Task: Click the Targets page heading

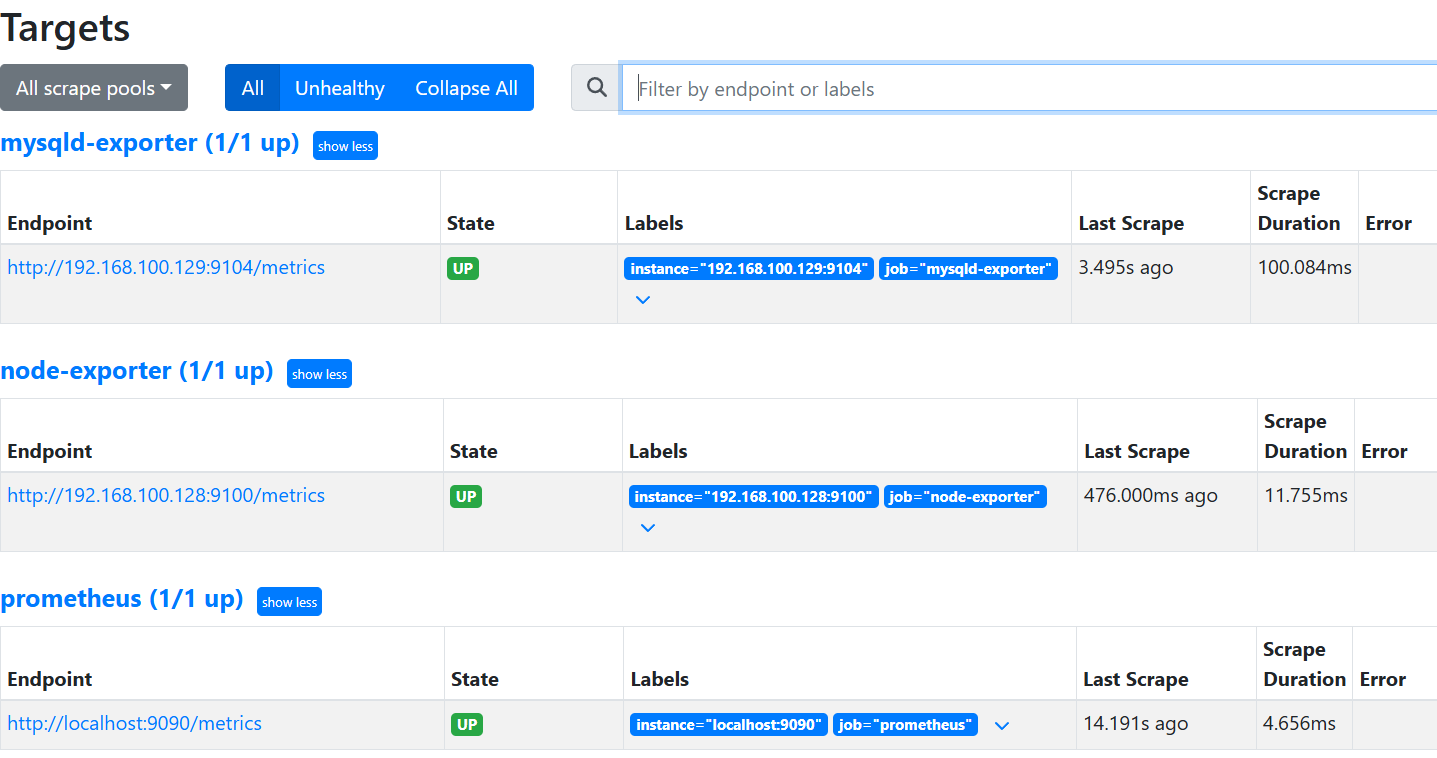Action: click(x=65, y=27)
